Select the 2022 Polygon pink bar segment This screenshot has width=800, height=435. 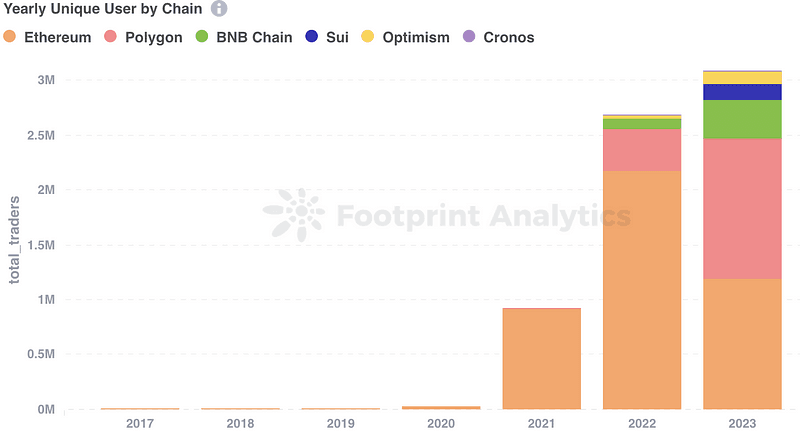pyautogui.click(x=642, y=150)
